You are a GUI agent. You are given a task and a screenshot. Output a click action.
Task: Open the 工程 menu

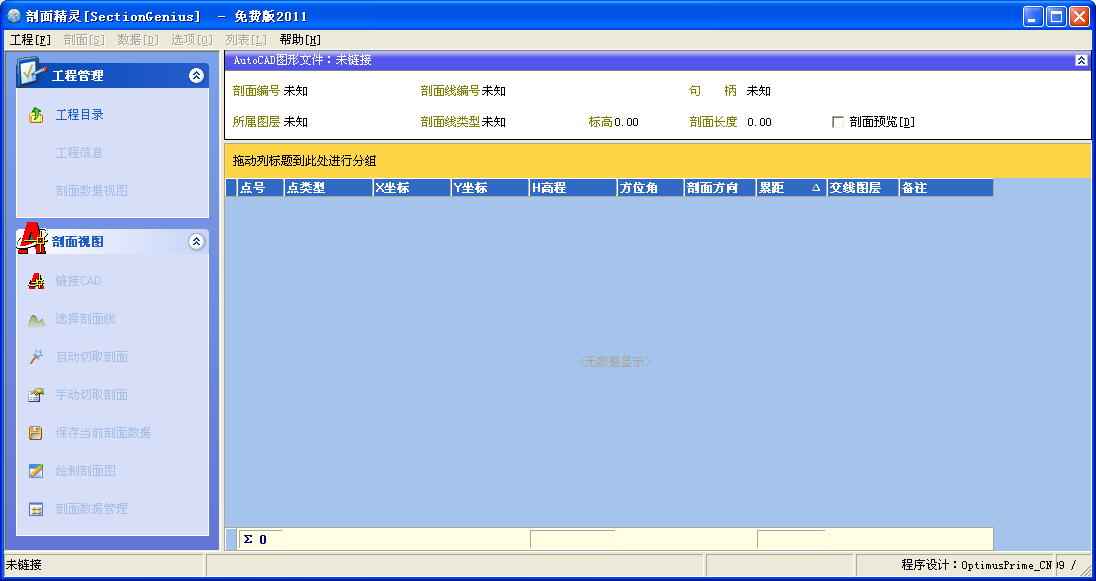pos(30,40)
